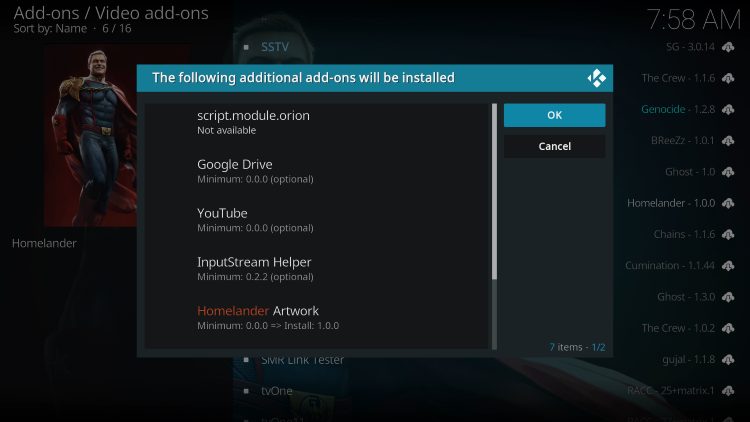Select the Homelander Artwork dependency entry

(318, 318)
